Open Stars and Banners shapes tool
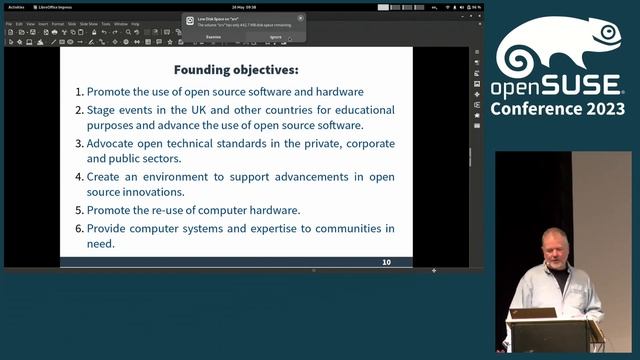The height and width of the screenshot is (360, 640). pos(170,42)
